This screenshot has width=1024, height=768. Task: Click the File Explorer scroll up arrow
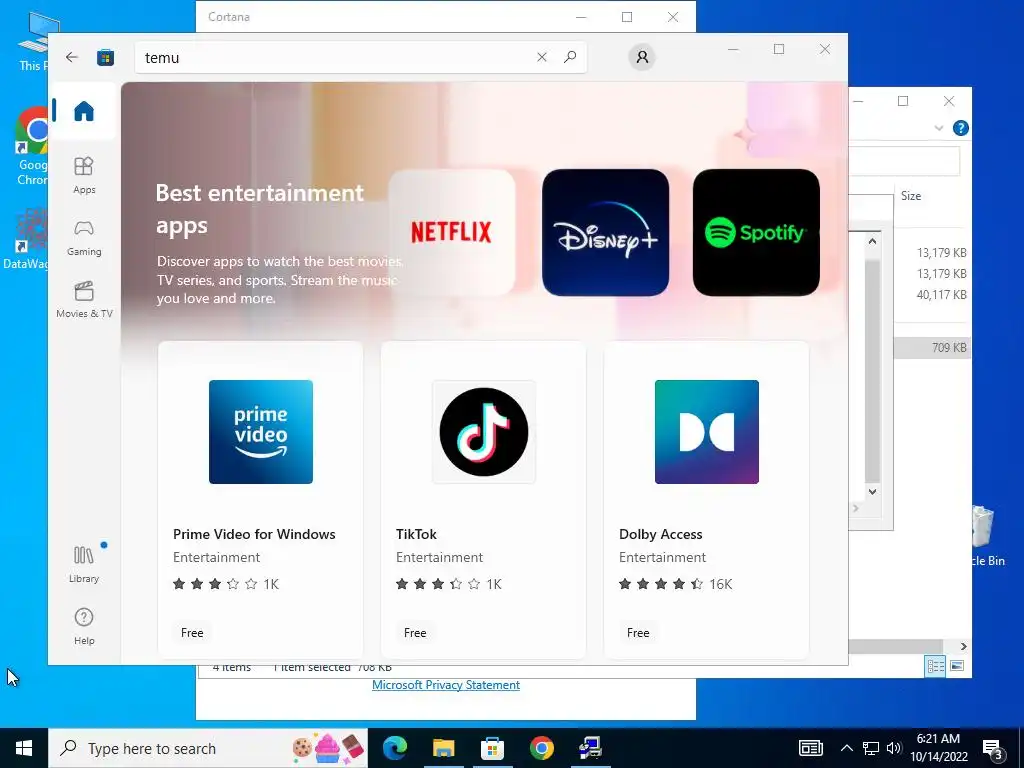(x=872, y=242)
